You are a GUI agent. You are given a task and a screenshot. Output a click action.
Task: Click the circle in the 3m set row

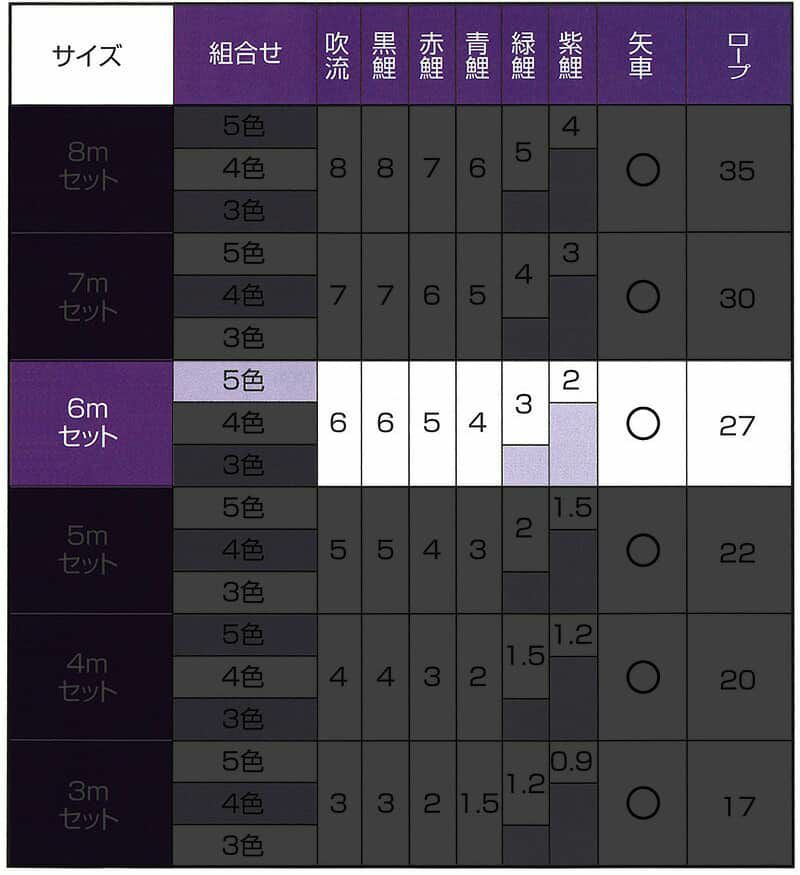click(642, 804)
